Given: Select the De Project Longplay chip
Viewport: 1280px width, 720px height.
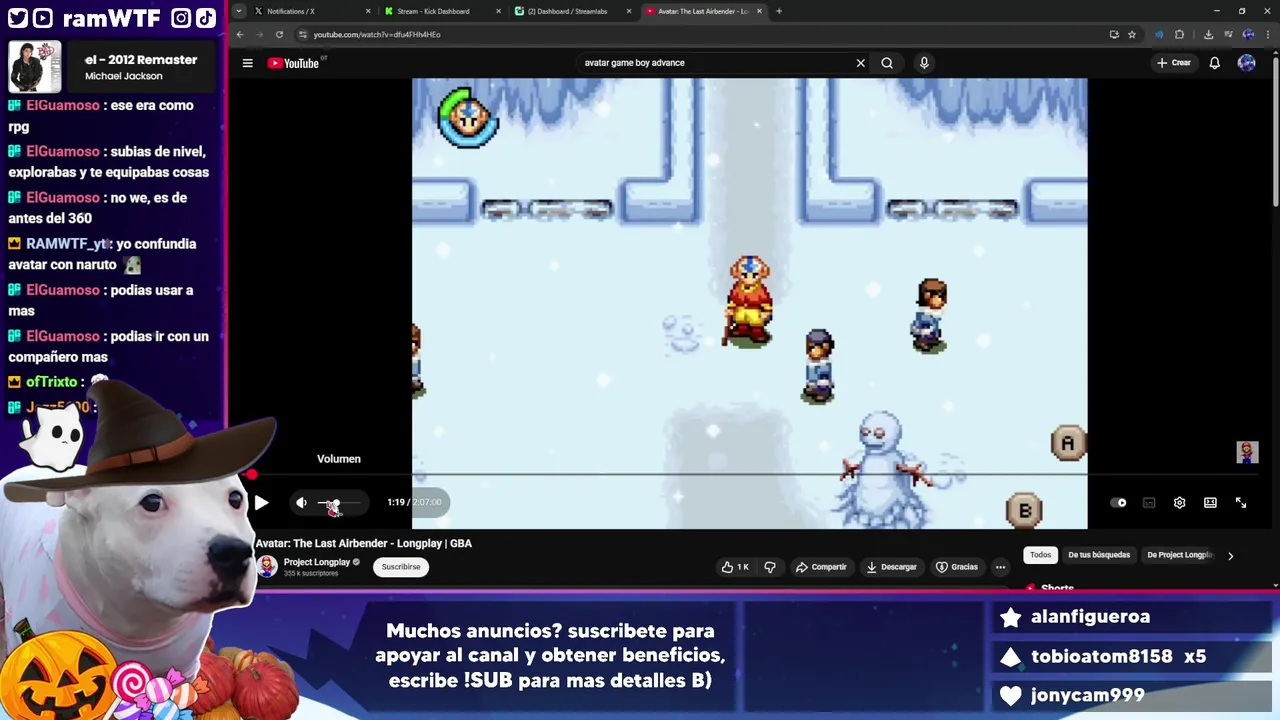Looking at the screenshot, I should (1178, 555).
